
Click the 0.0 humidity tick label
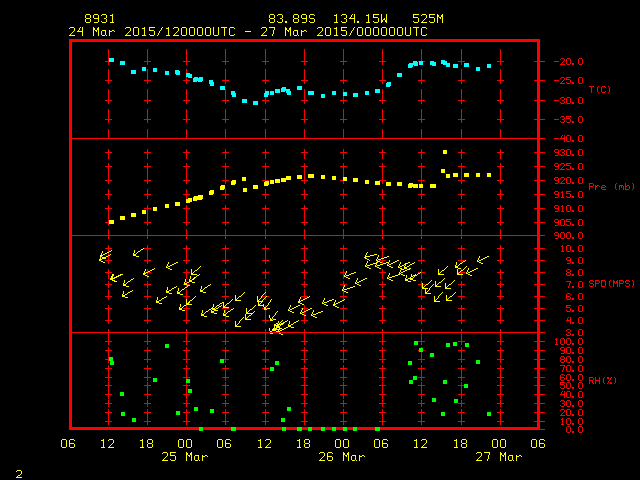point(574,430)
